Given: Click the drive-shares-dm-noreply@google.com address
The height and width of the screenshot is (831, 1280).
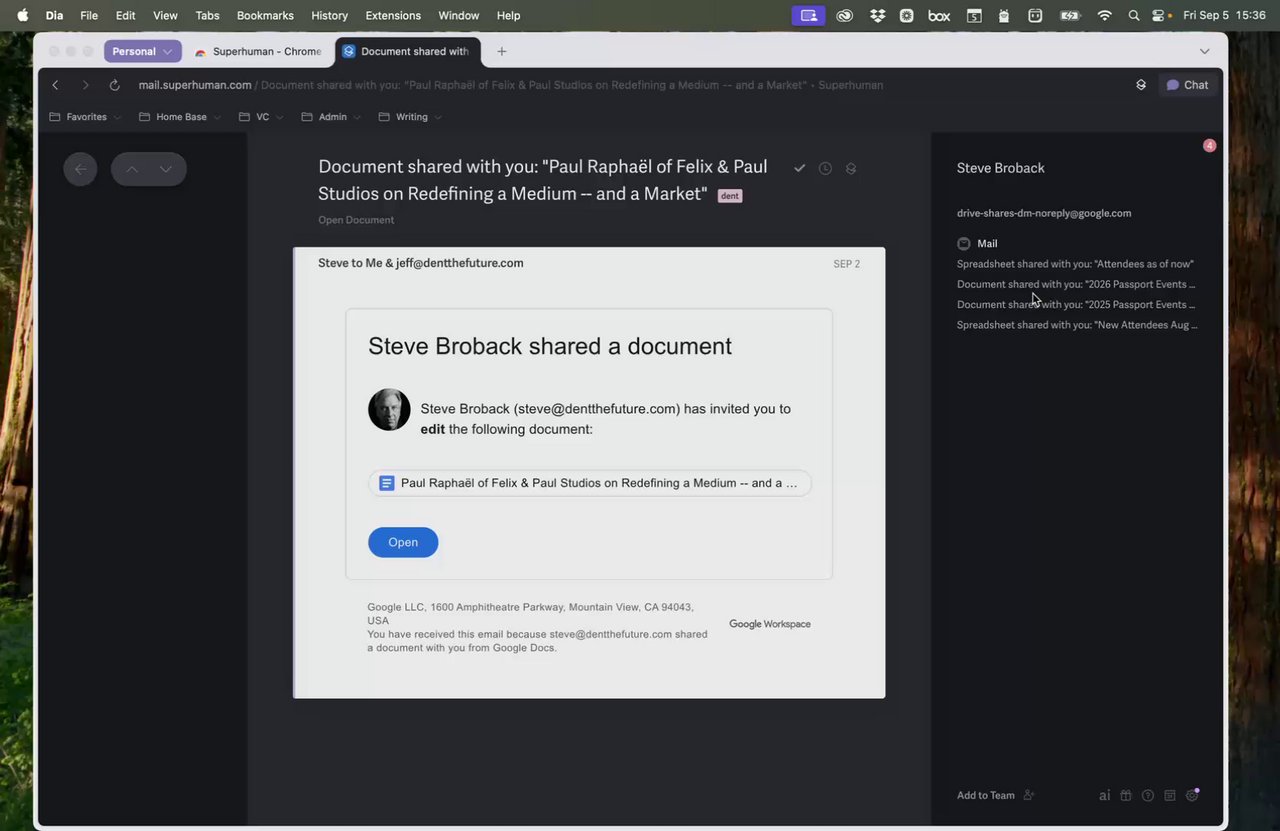Looking at the screenshot, I should click(x=1044, y=213).
